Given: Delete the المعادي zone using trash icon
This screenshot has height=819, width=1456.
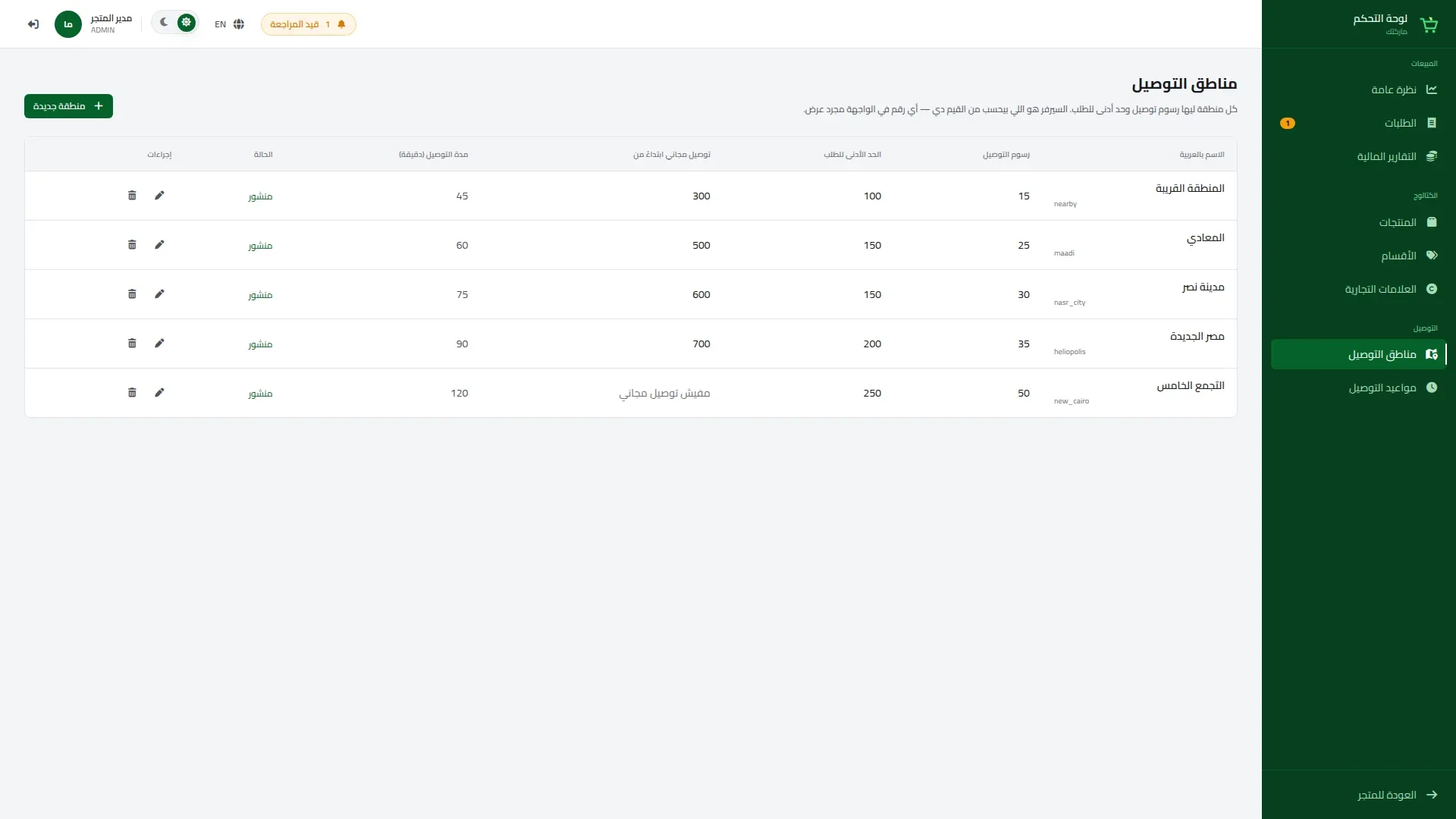Looking at the screenshot, I should click(132, 245).
